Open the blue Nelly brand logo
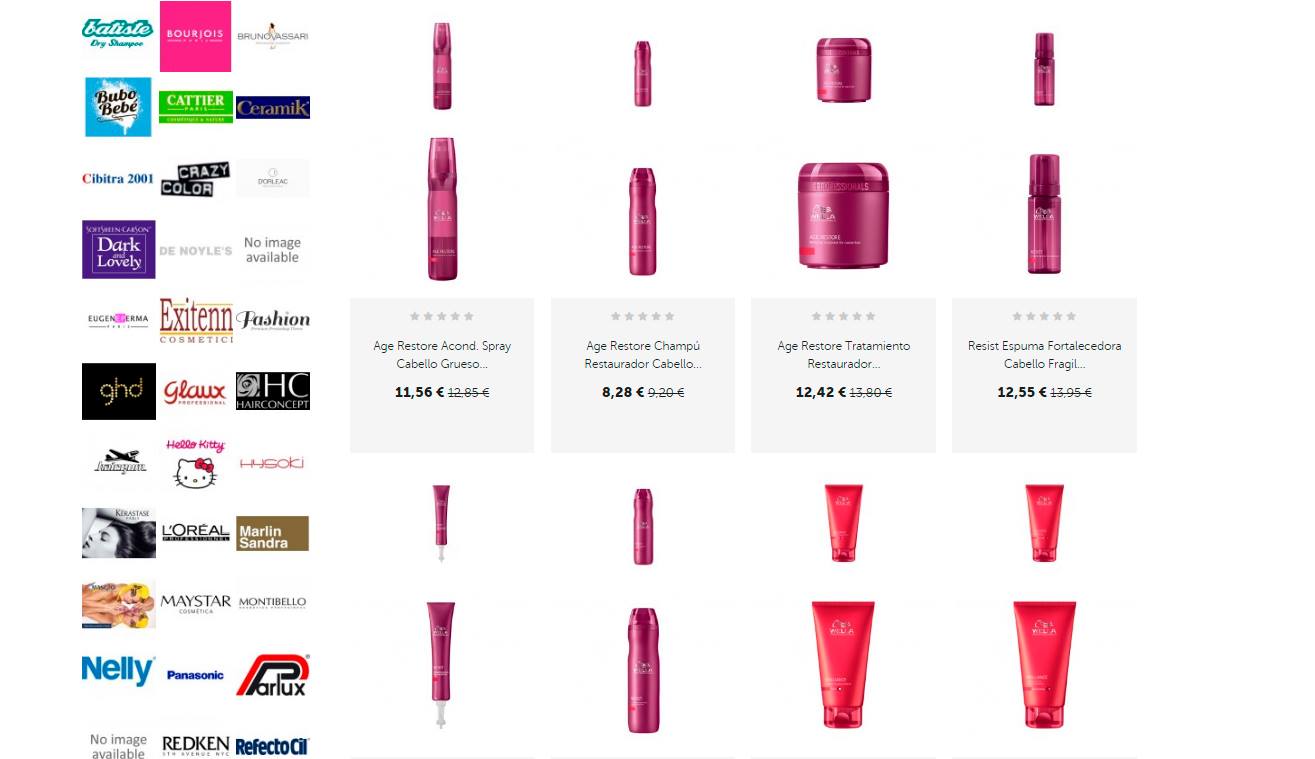 point(118,670)
